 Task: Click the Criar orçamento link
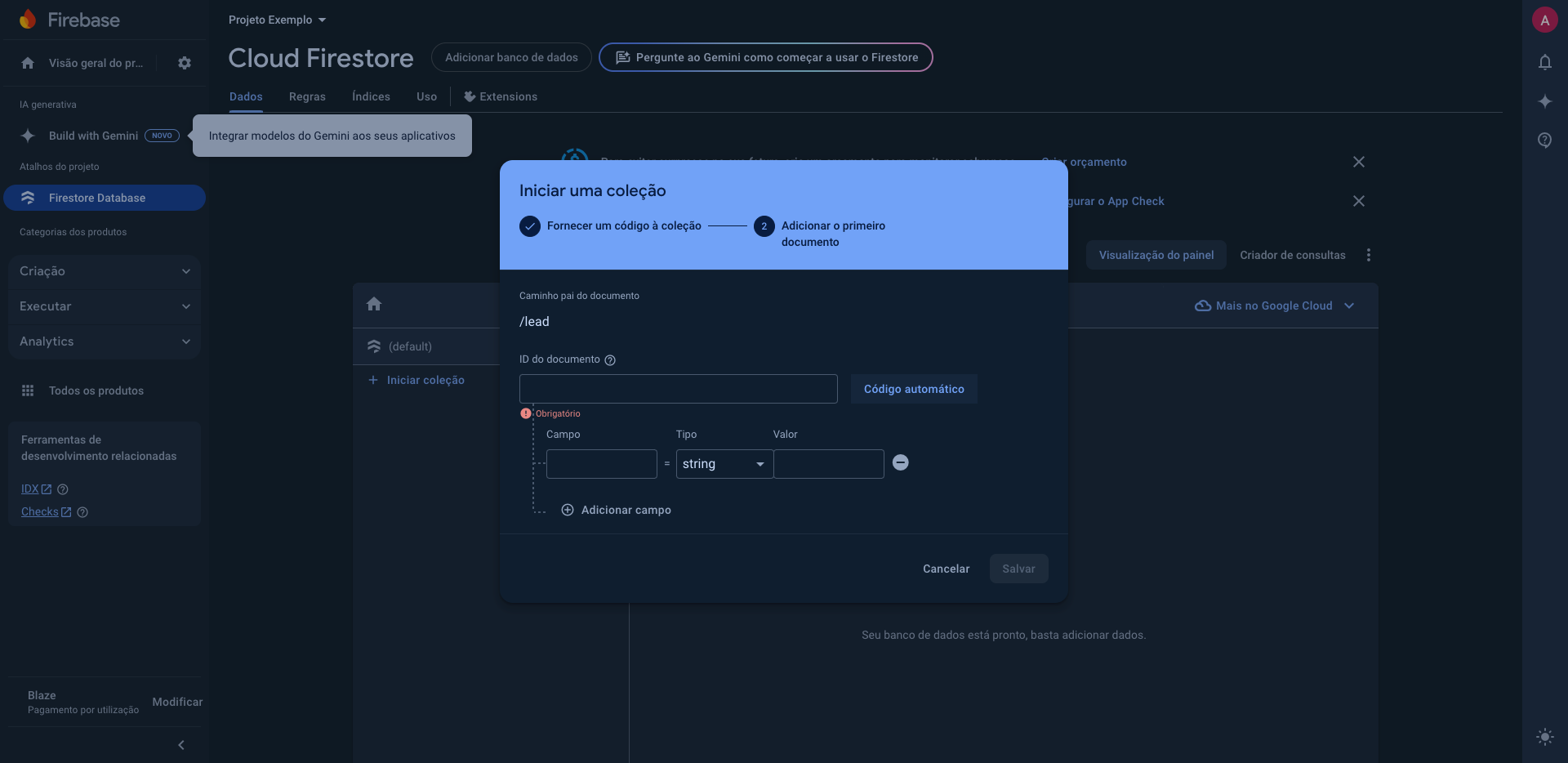pos(1085,162)
